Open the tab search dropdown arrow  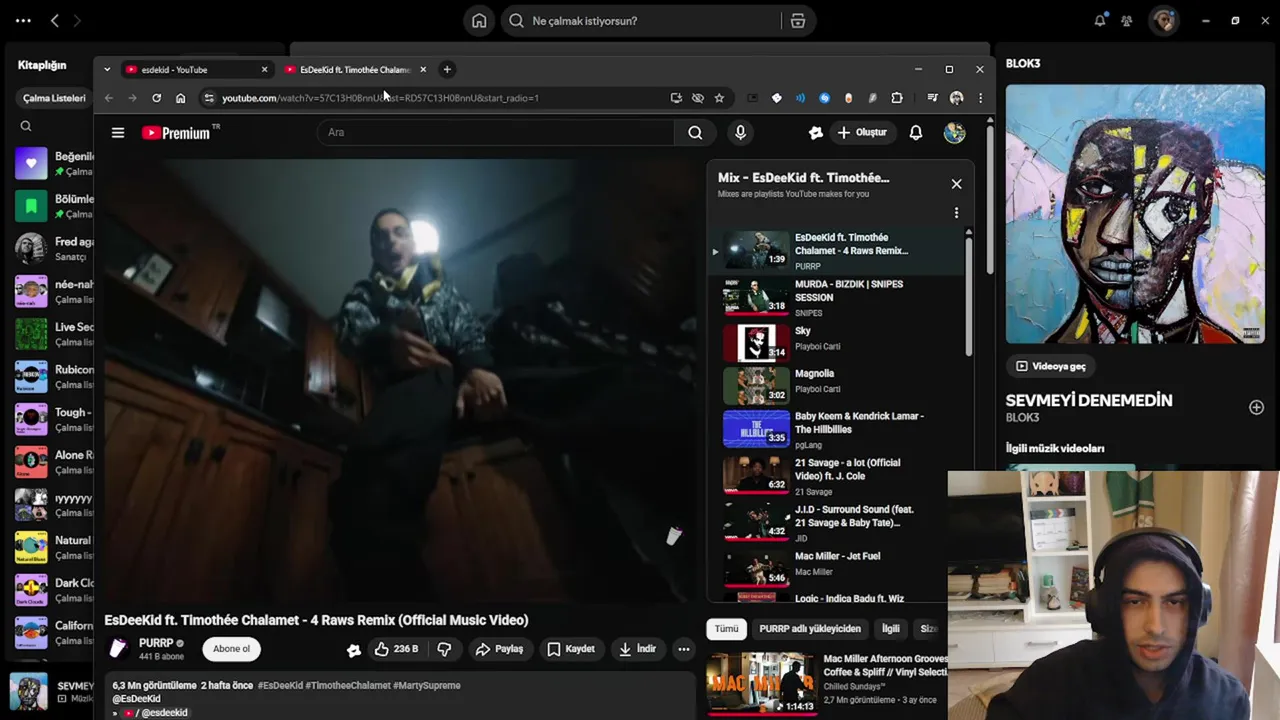pos(107,70)
